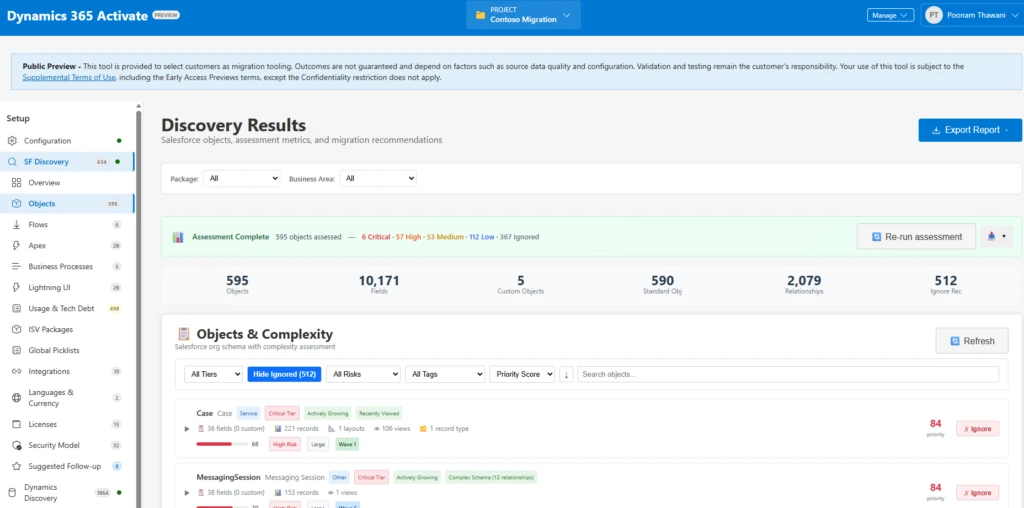
Task: Click the assessment options icon beside Re-run
Action: coord(996,236)
